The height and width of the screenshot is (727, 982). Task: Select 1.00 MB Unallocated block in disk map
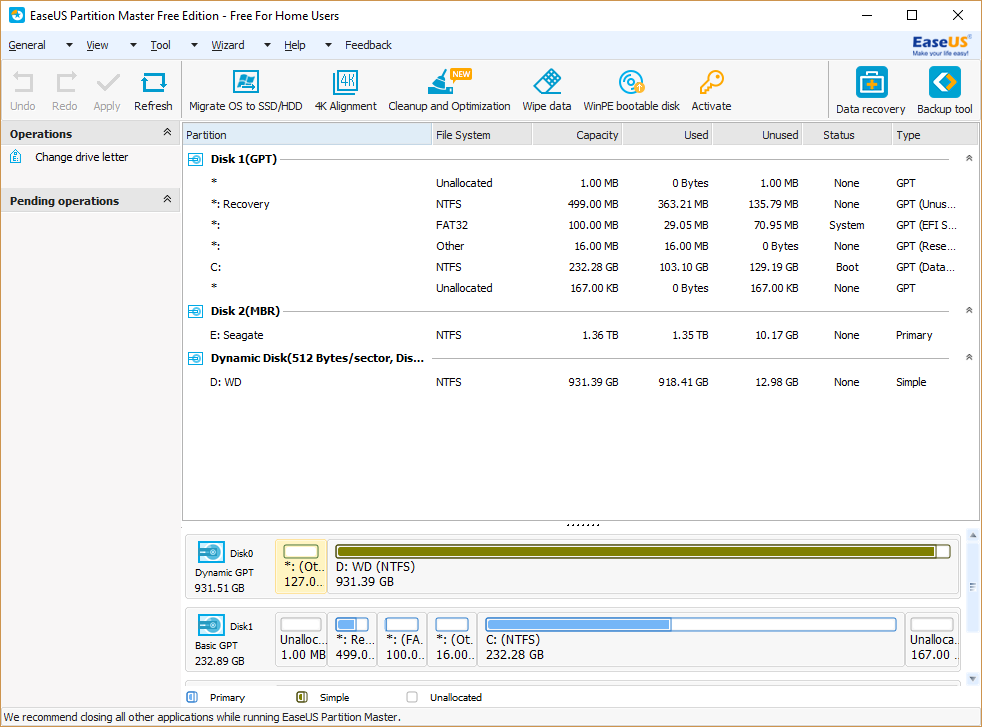pyautogui.click(x=301, y=639)
